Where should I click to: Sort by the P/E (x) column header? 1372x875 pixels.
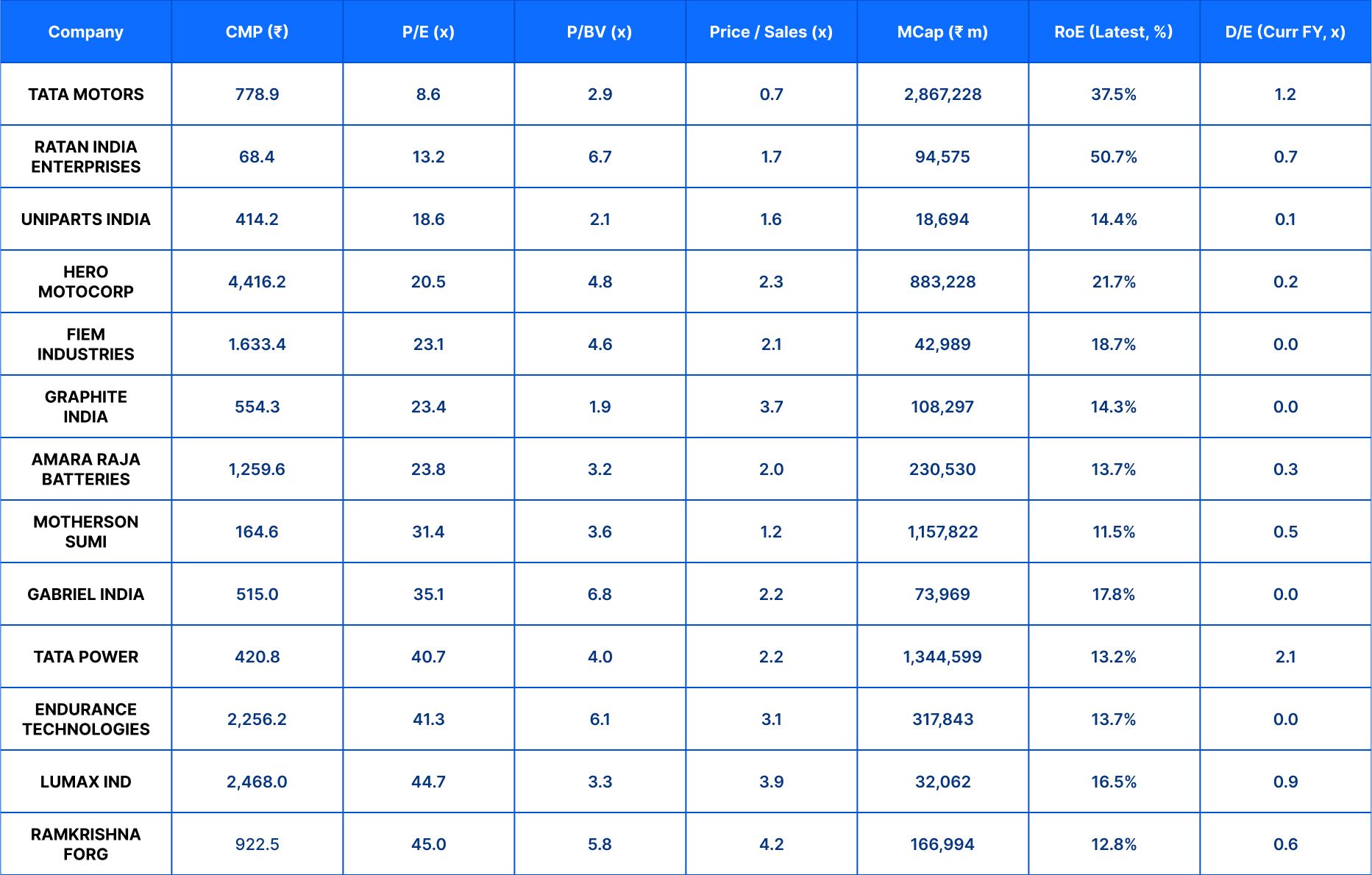(x=428, y=32)
